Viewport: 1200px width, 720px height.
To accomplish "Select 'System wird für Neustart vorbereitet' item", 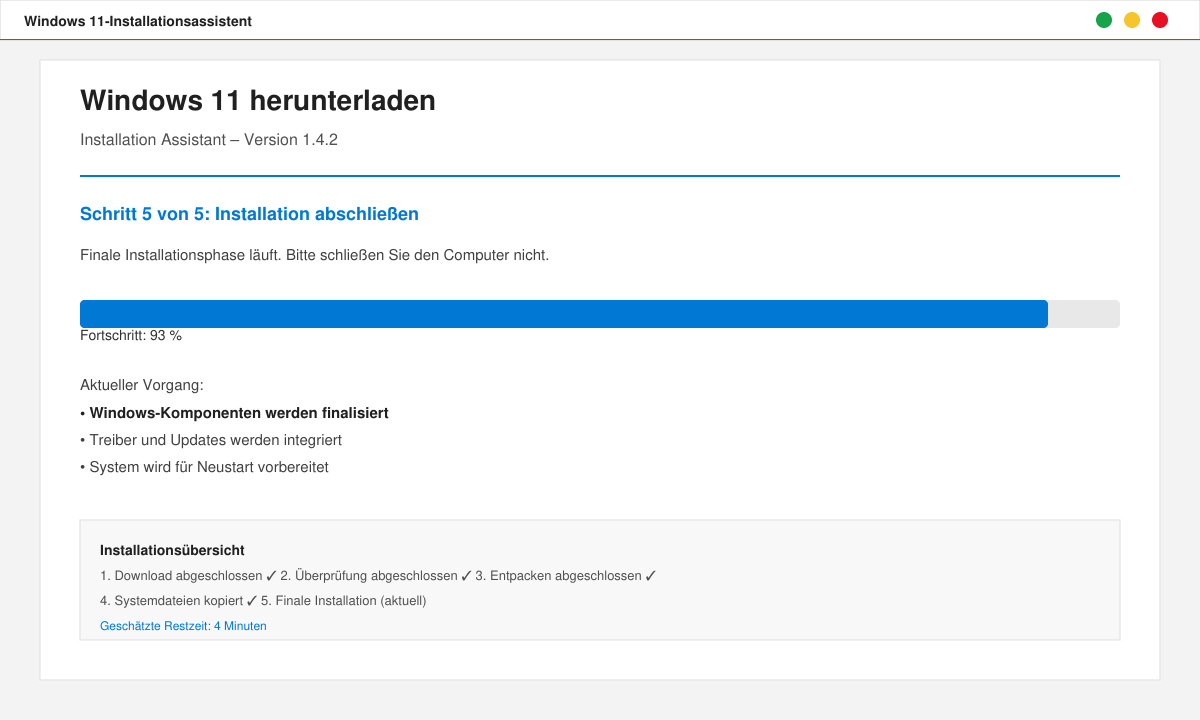I will (204, 467).
